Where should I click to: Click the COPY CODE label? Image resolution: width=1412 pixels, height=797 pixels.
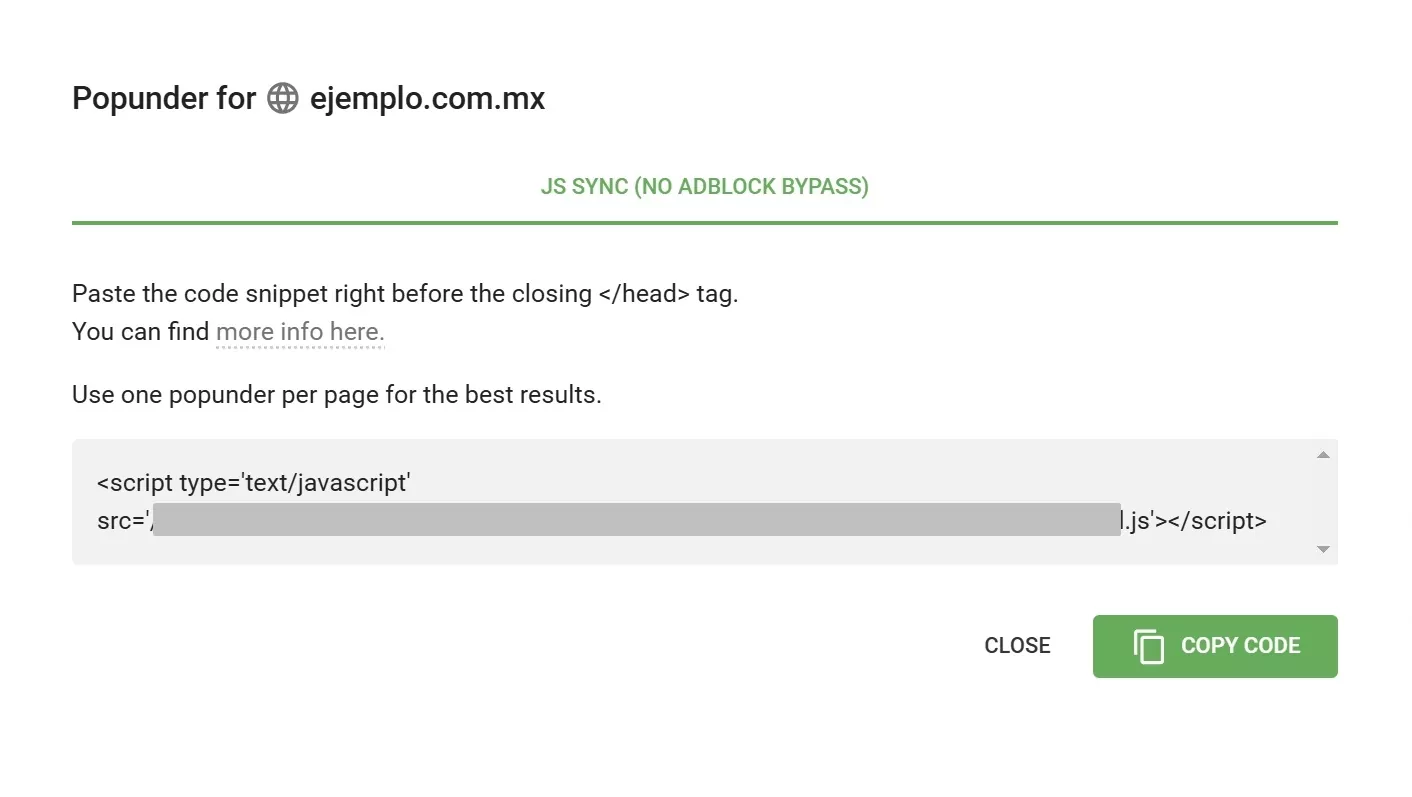pyautogui.click(x=1240, y=646)
